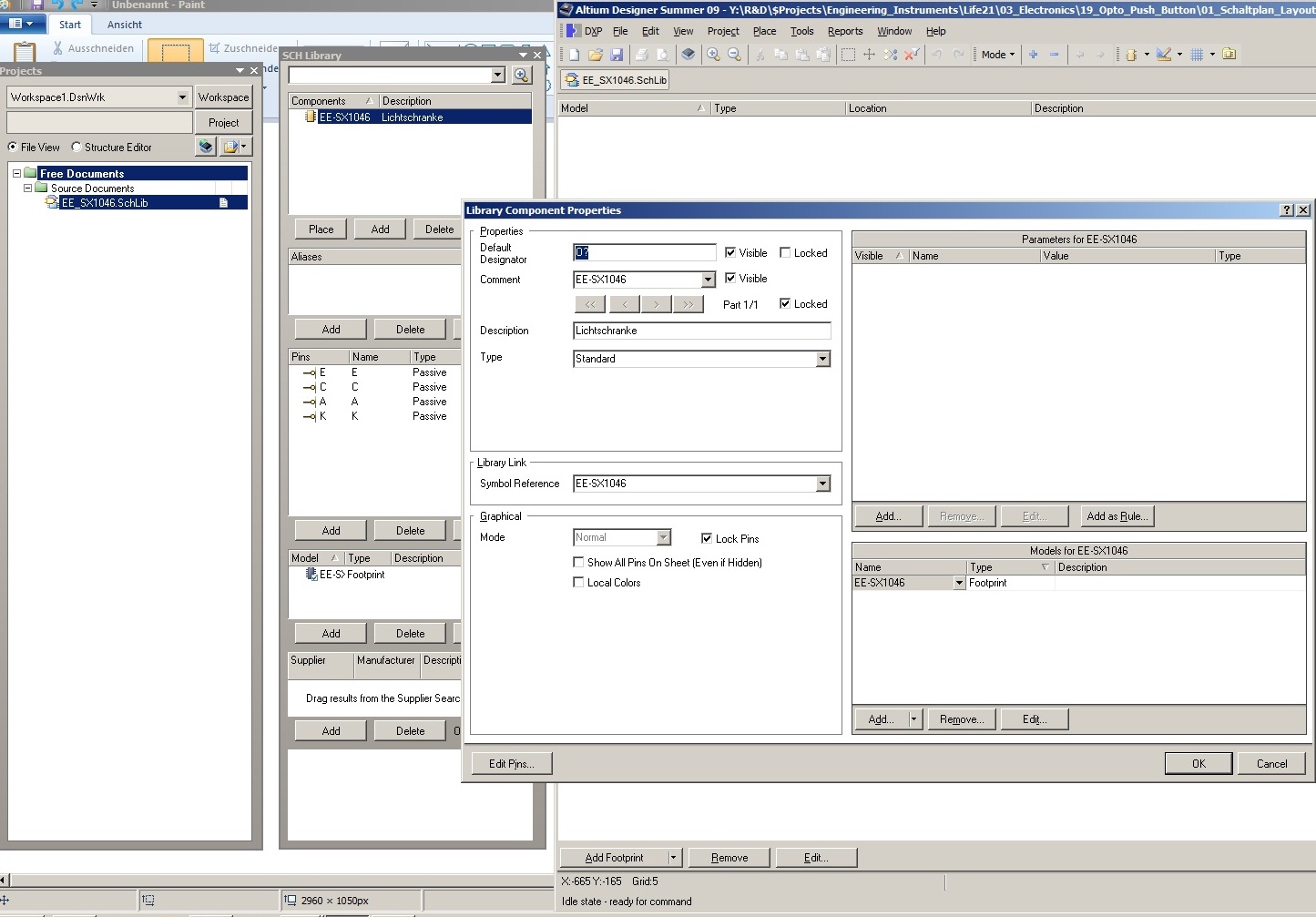Click the Place button in SCH Library
The image size is (1316, 917).
[x=321, y=229]
